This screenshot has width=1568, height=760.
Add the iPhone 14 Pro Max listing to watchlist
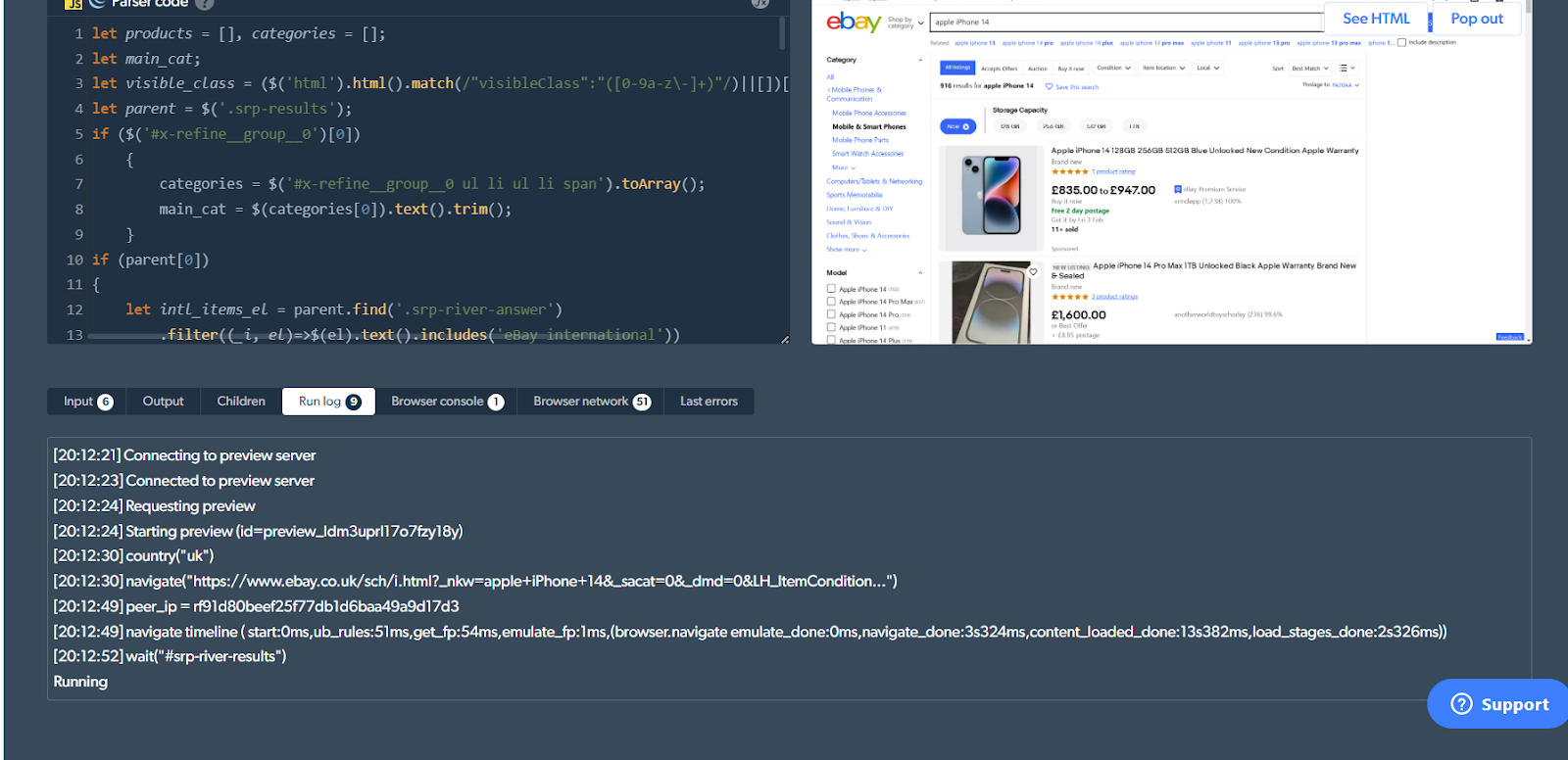(x=1033, y=271)
